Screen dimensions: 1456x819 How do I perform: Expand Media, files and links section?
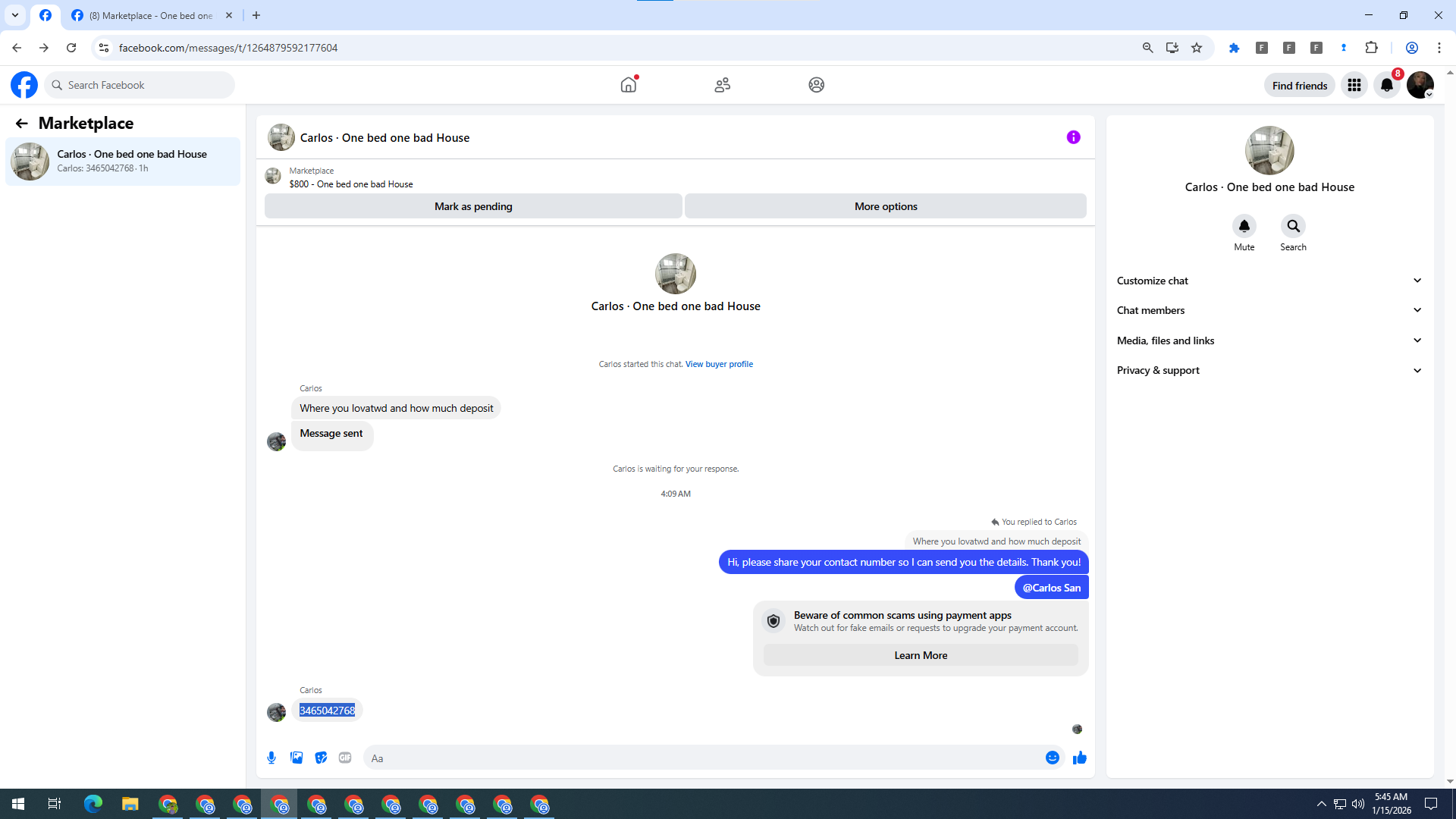click(x=1269, y=340)
